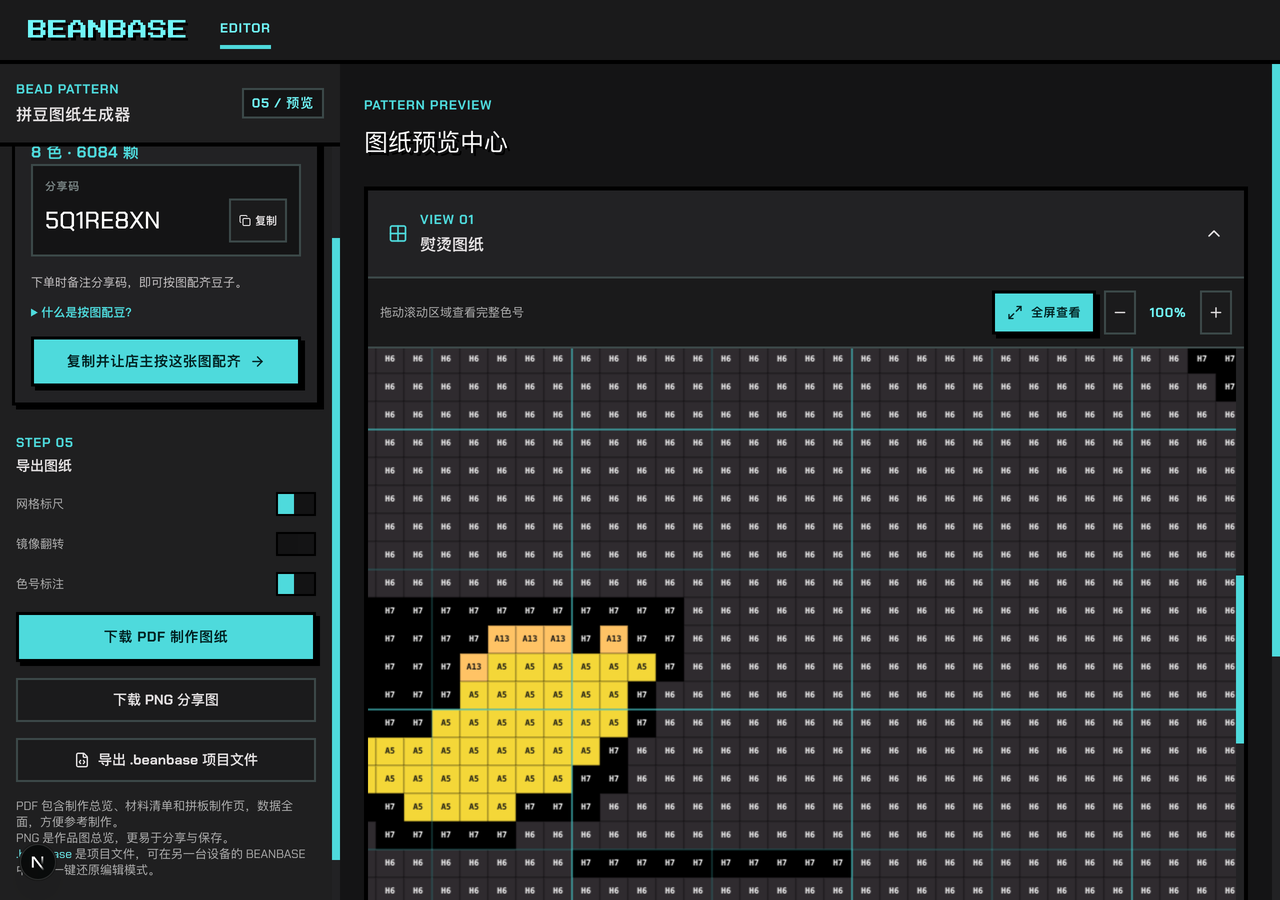This screenshot has height=900, width=1280.
Task: Toggle the 网格标尺 switch
Action: [296, 504]
